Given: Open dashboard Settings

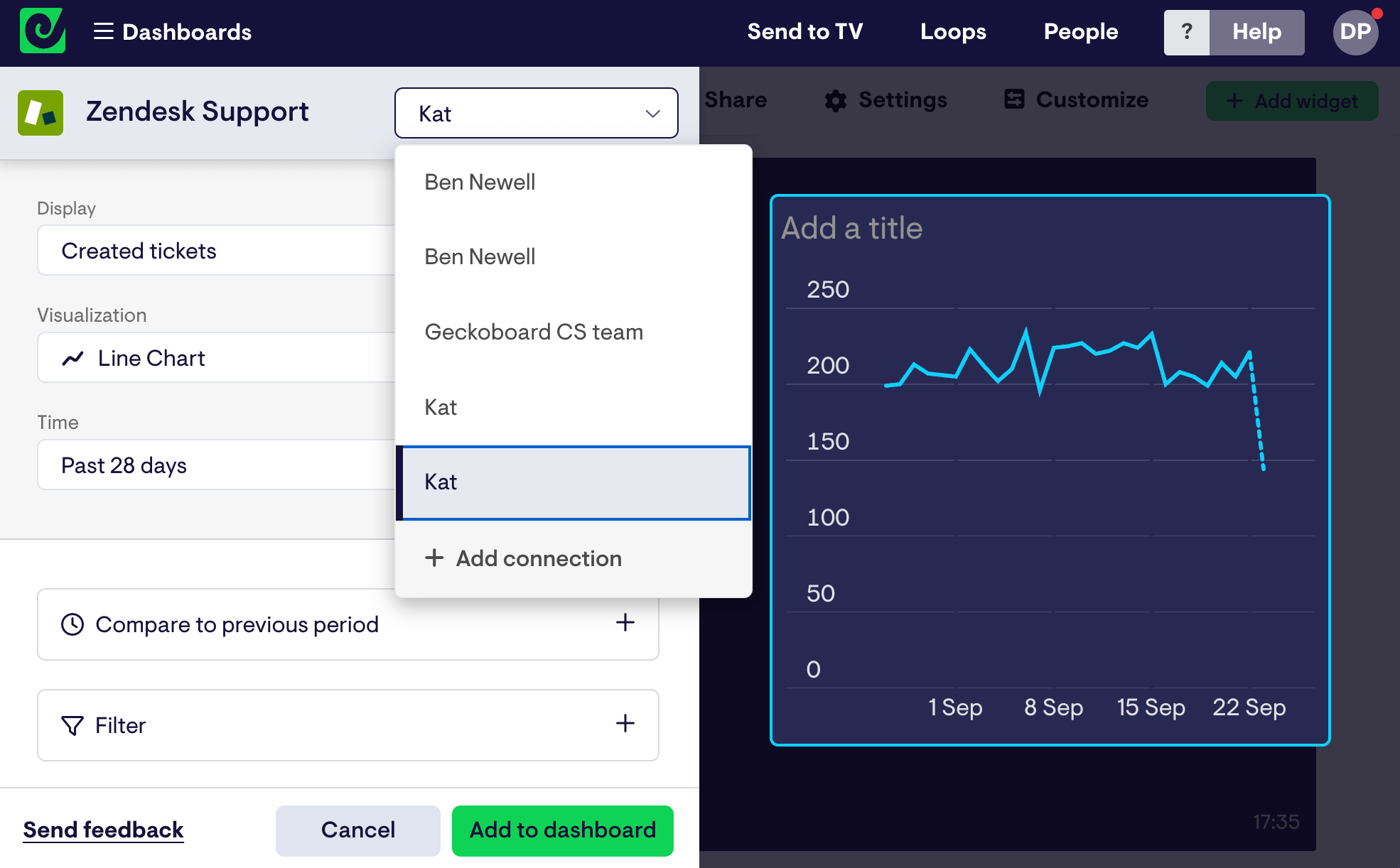Looking at the screenshot, I should tap(886, 100).
